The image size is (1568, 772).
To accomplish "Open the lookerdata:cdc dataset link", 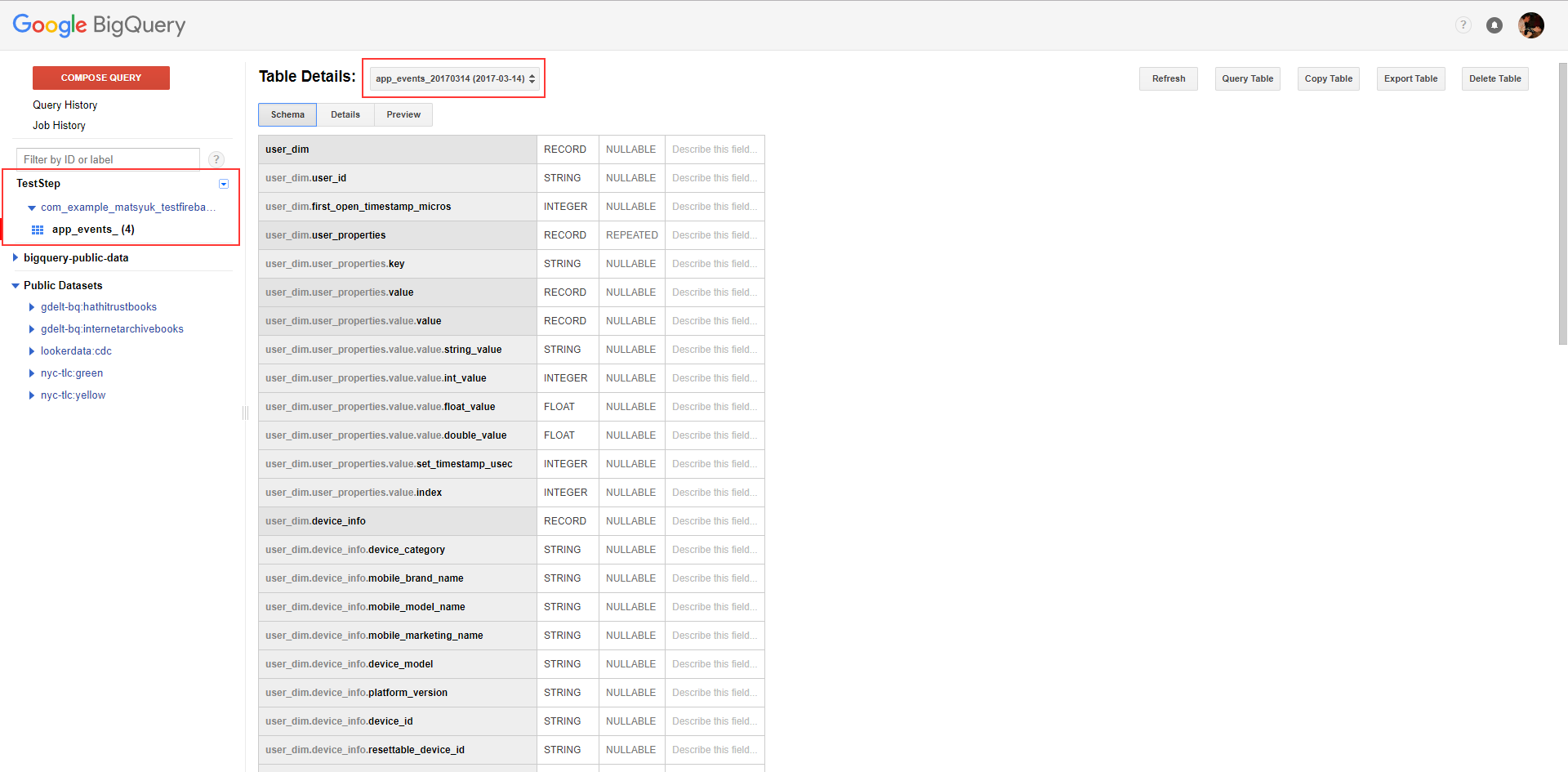I will [76, 351].
